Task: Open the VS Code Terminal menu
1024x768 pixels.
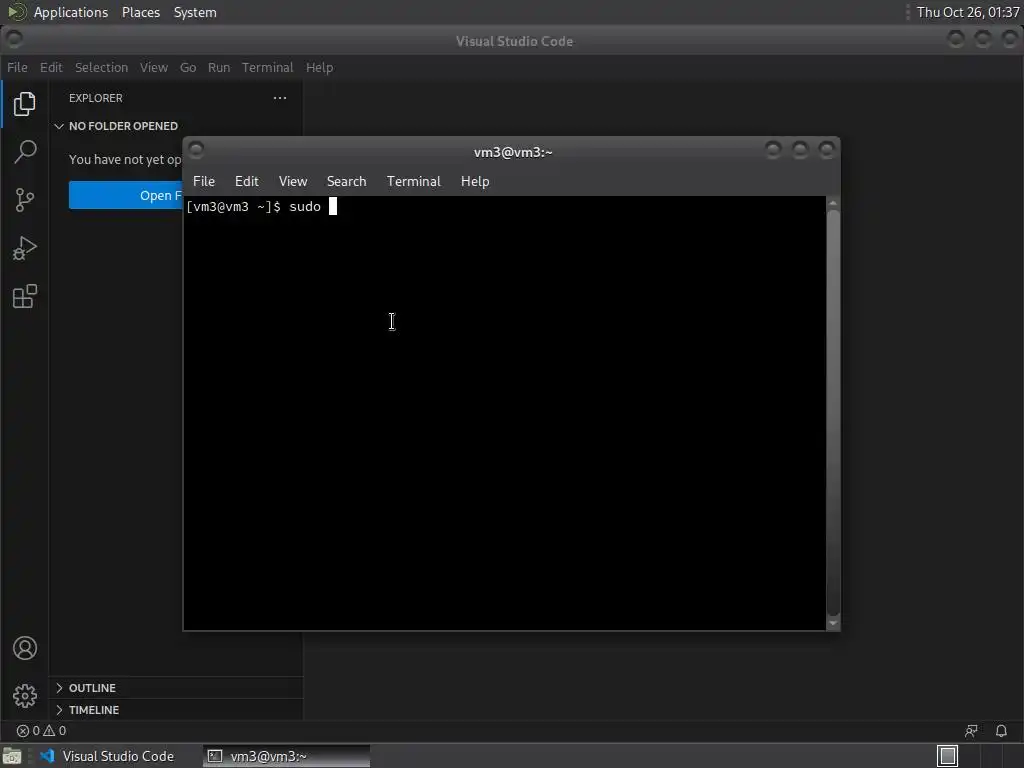Action: 268,67
